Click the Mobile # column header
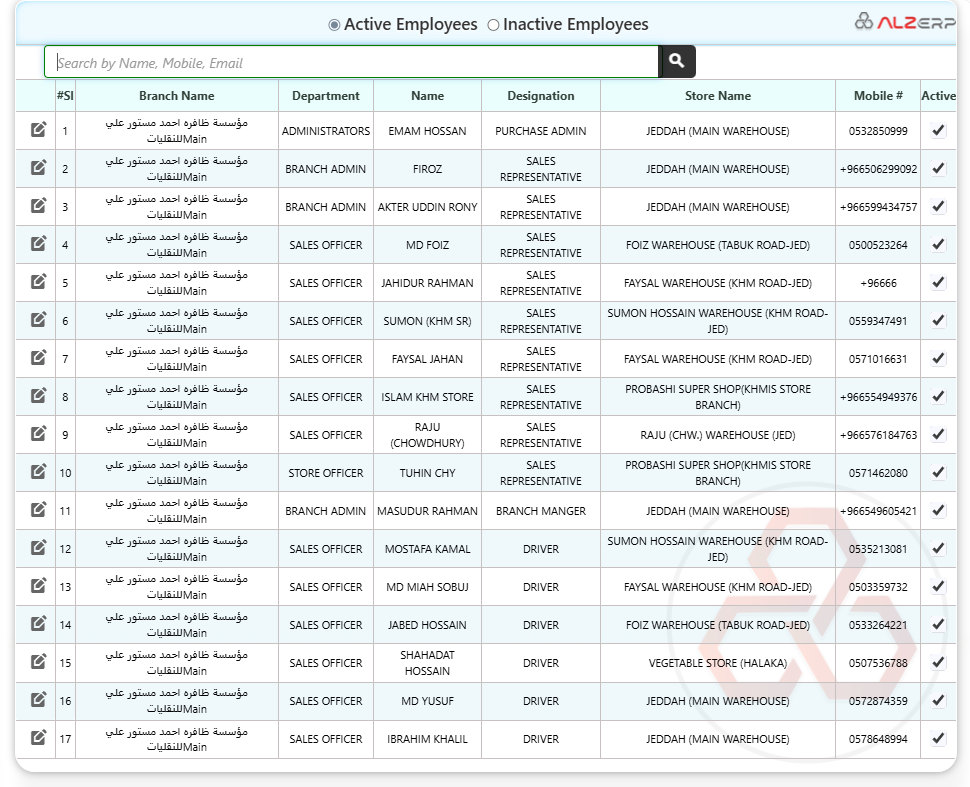 click(x=878, y=96)
